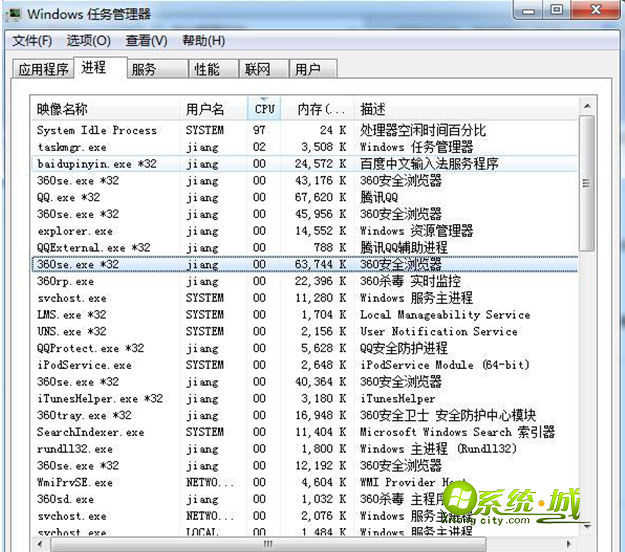The width and height of the screenshot is (625, 552).
Task: Select the 360sd.exe process
Action: coord(305,499)
